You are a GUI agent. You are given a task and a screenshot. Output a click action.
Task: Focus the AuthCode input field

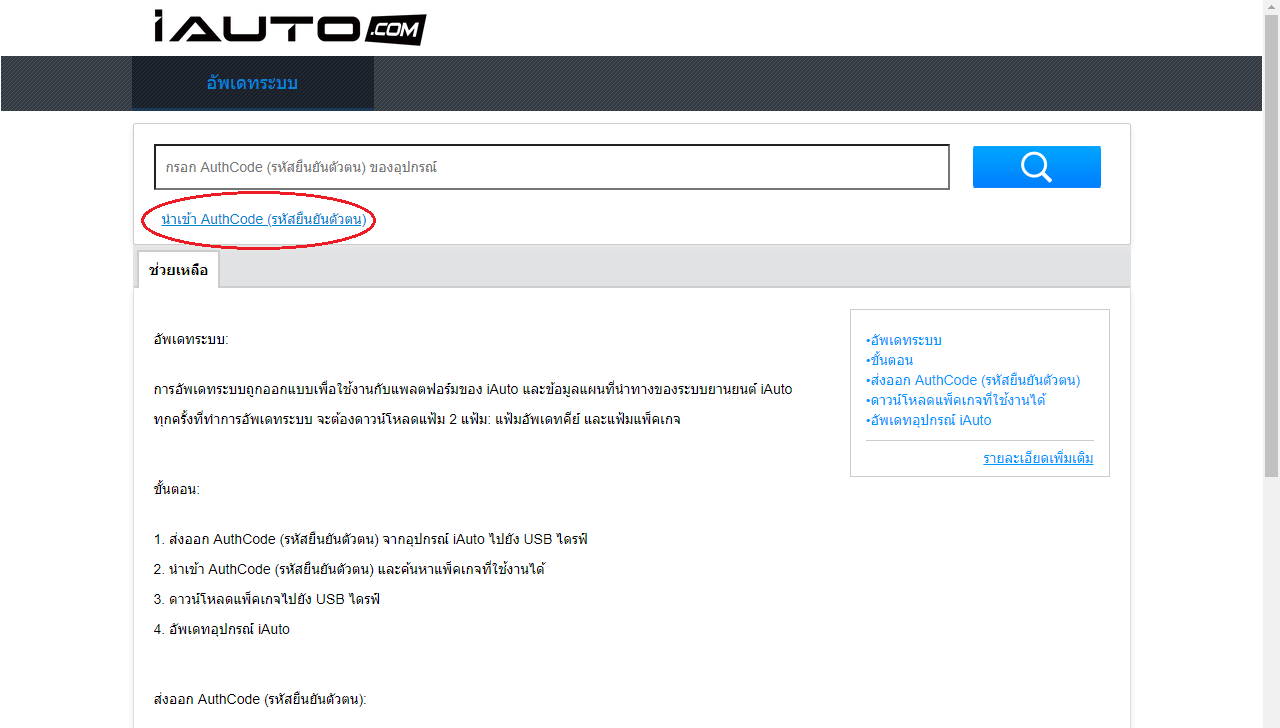552,166
